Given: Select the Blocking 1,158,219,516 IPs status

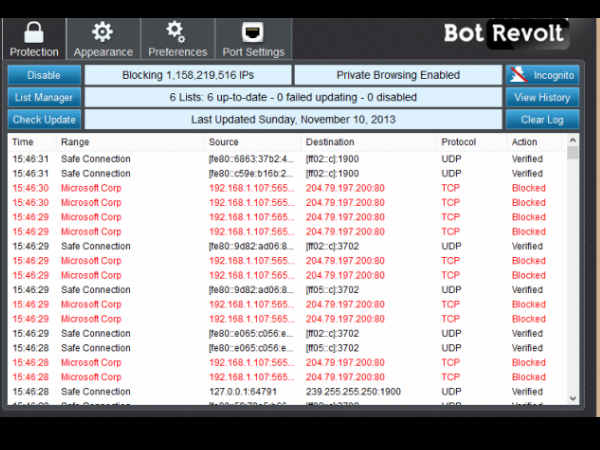Looking at the screenshot, I should (x=188, y=75).
